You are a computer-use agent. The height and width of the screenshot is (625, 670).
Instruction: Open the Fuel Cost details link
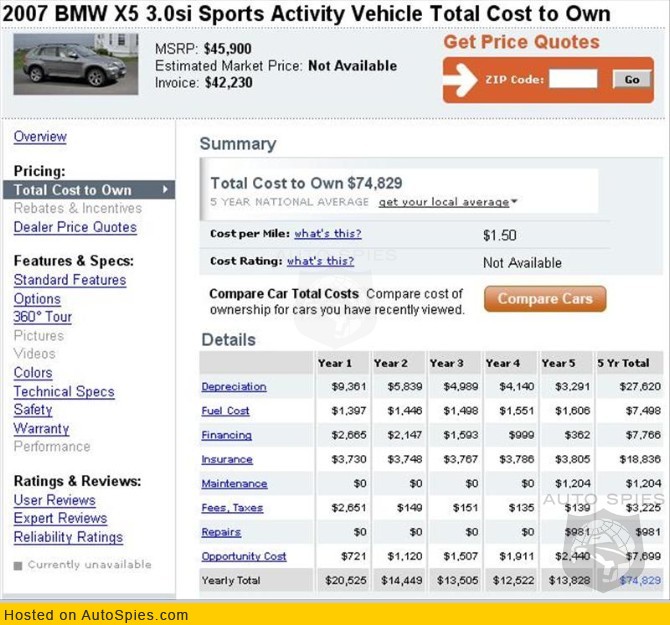pyautogui.click(x=226, y=411)
